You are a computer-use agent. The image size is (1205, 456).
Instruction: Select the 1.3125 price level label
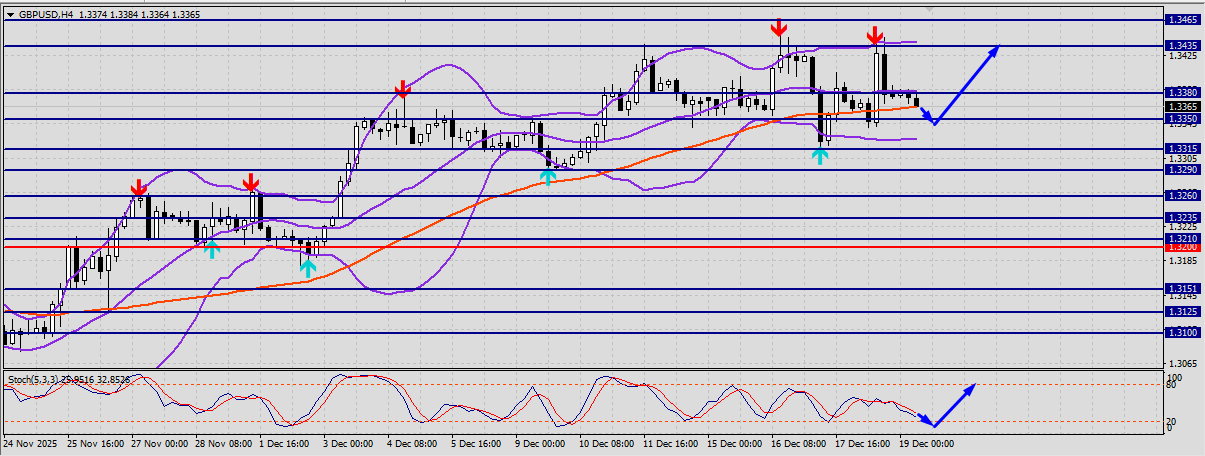click(x=1183, y=312)
